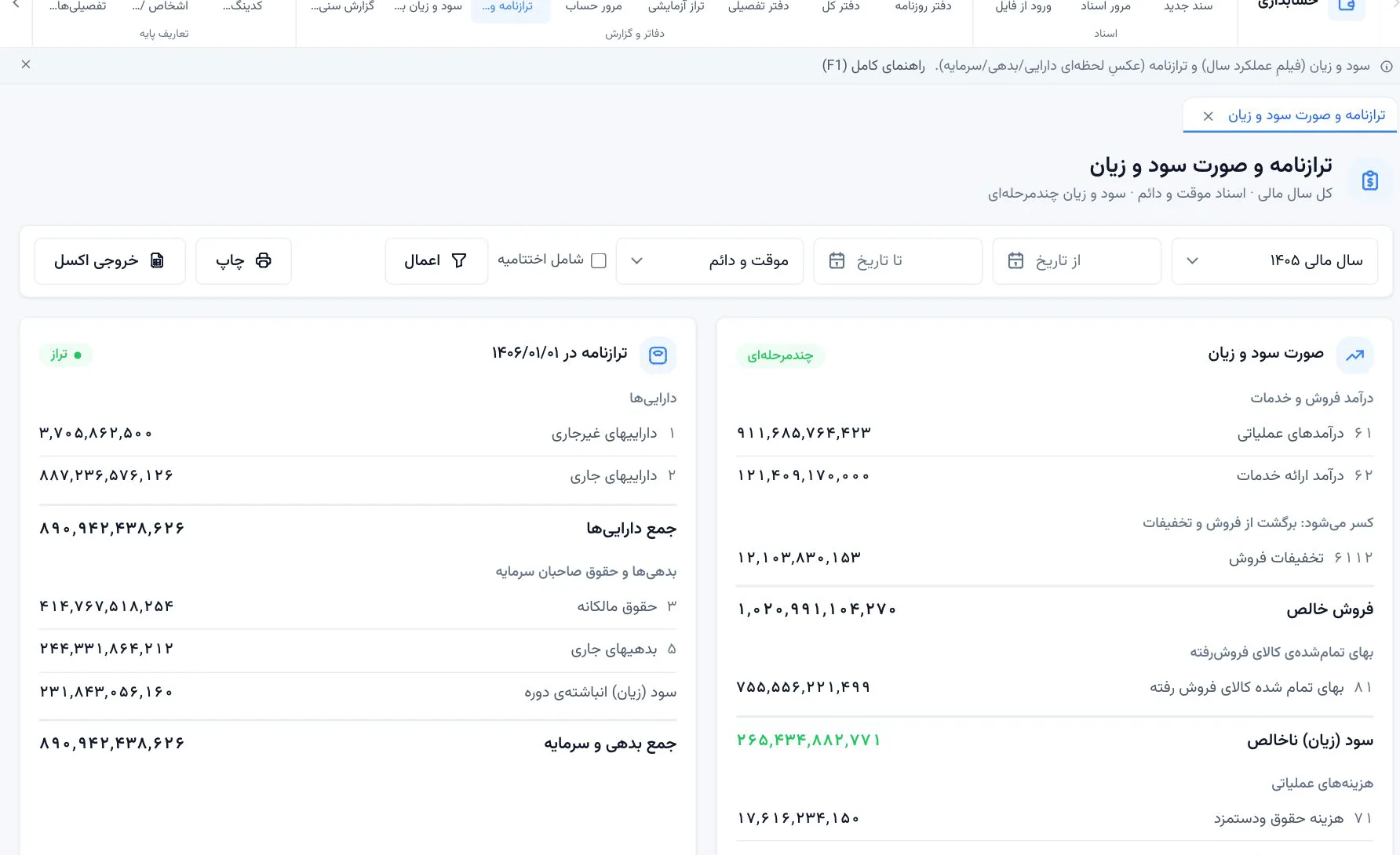
Task: Open کدینگ coding definitions
Action: pos(242,7)
